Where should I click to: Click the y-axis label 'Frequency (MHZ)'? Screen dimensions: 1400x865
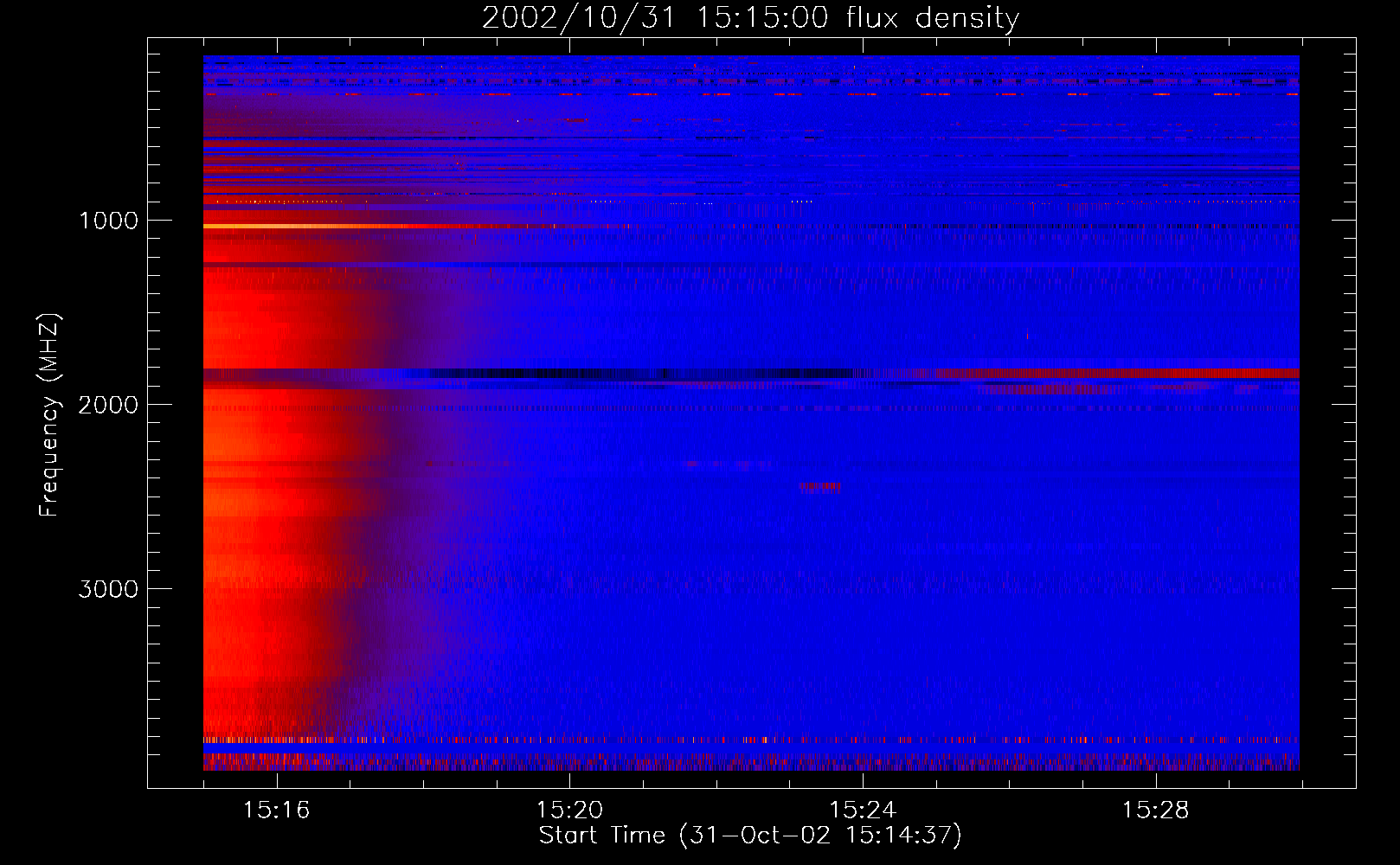[x=49, y=414]
